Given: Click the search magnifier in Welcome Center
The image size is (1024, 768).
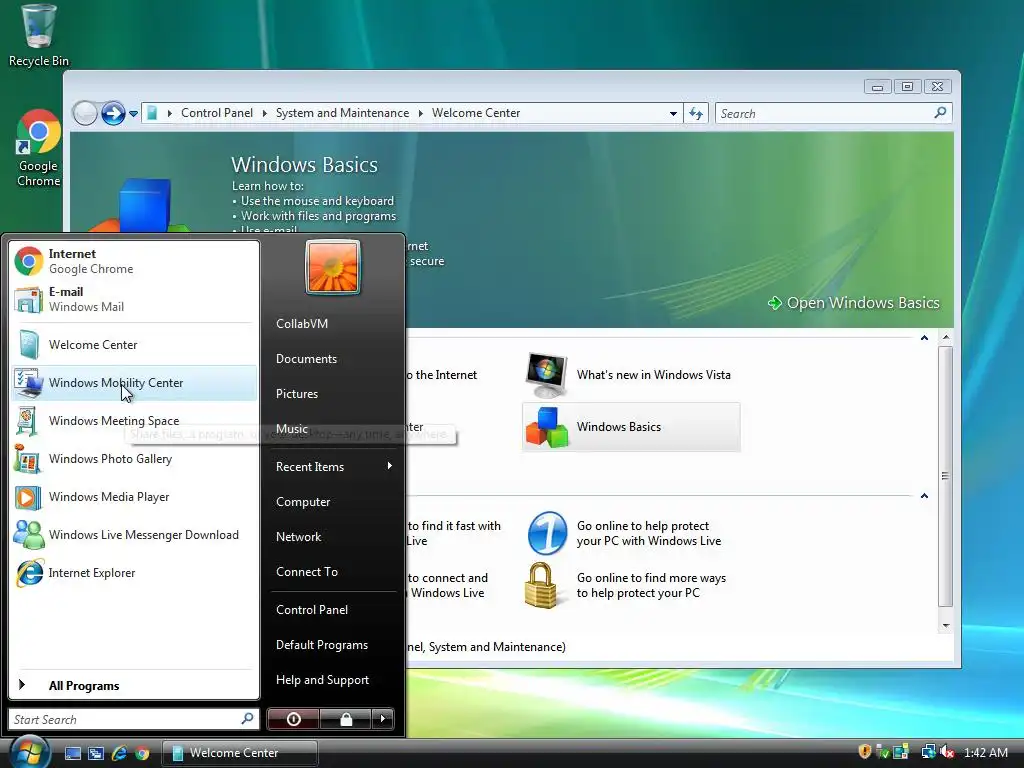Looking at the screenshot, I should (940, 113).
